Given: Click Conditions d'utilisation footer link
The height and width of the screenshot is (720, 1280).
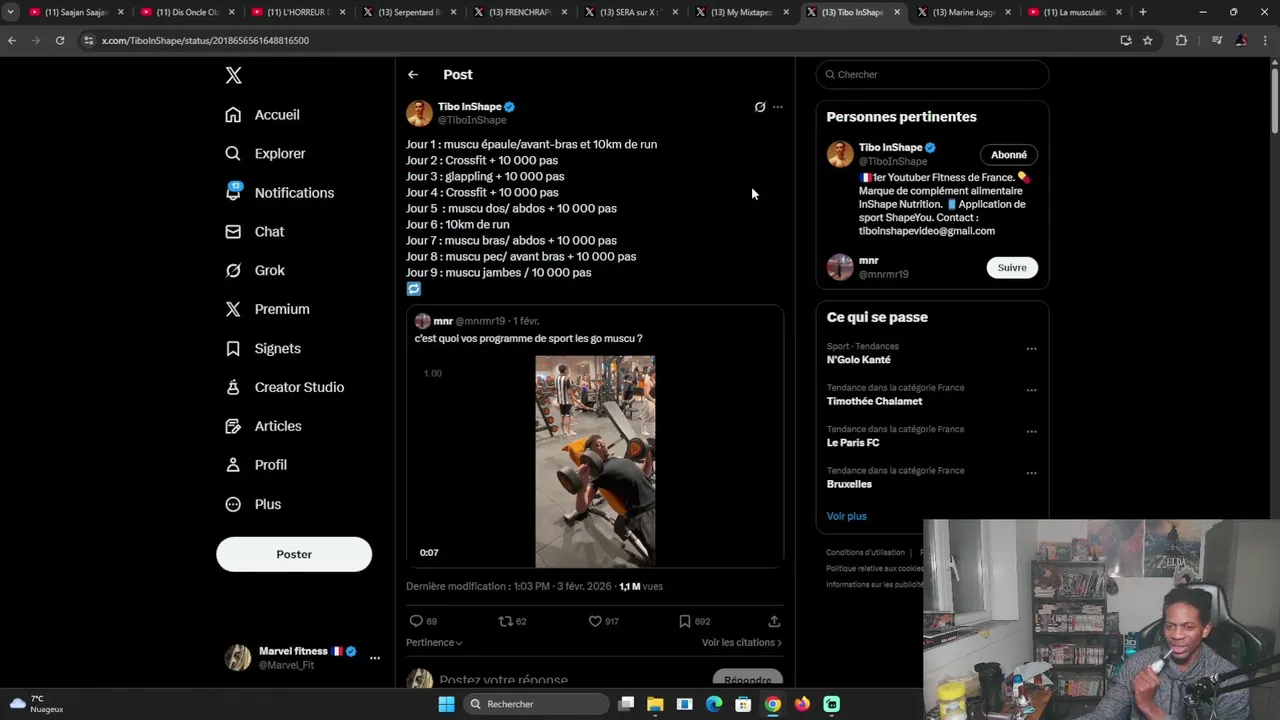Looking at the screenshot, I should coord(865,553).
